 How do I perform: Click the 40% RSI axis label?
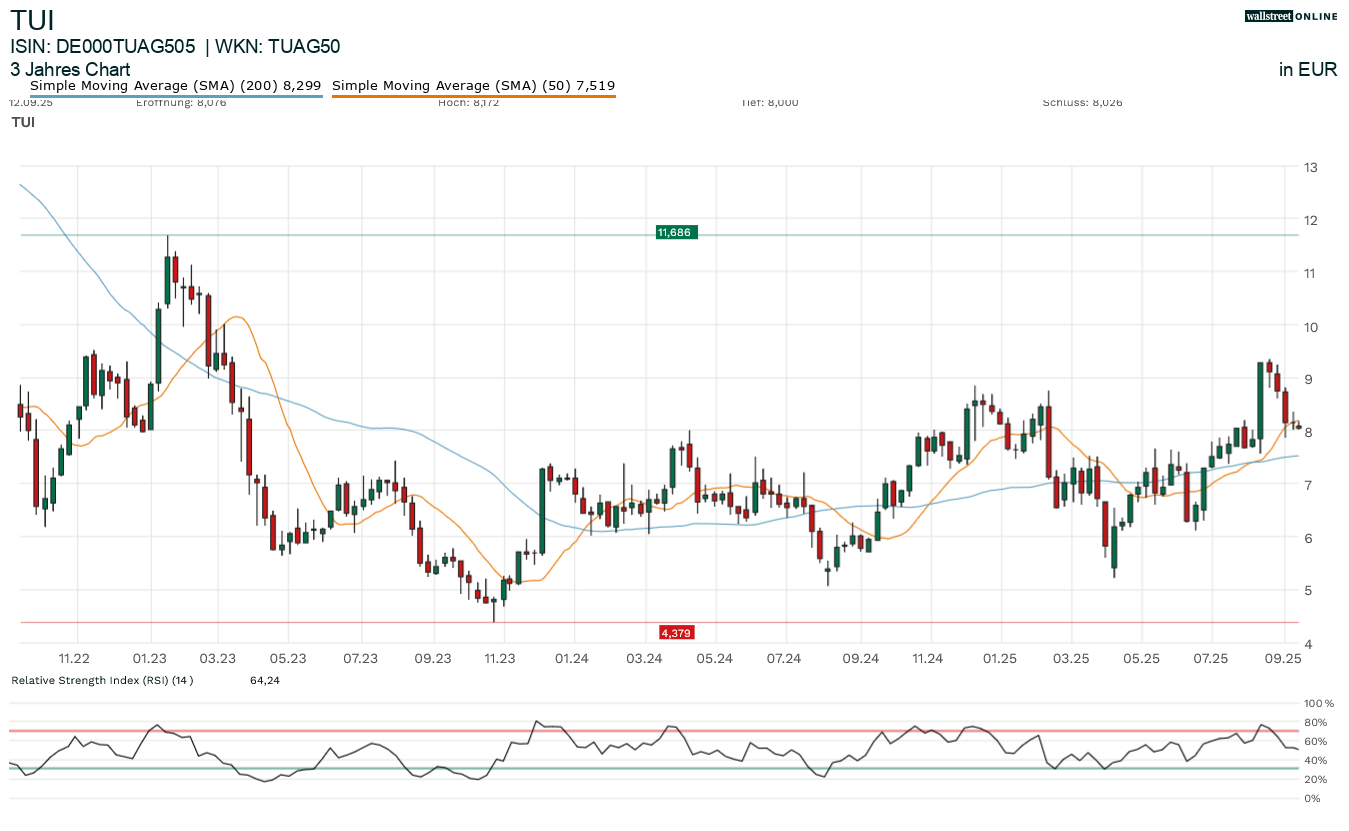tap(1316, 760)
